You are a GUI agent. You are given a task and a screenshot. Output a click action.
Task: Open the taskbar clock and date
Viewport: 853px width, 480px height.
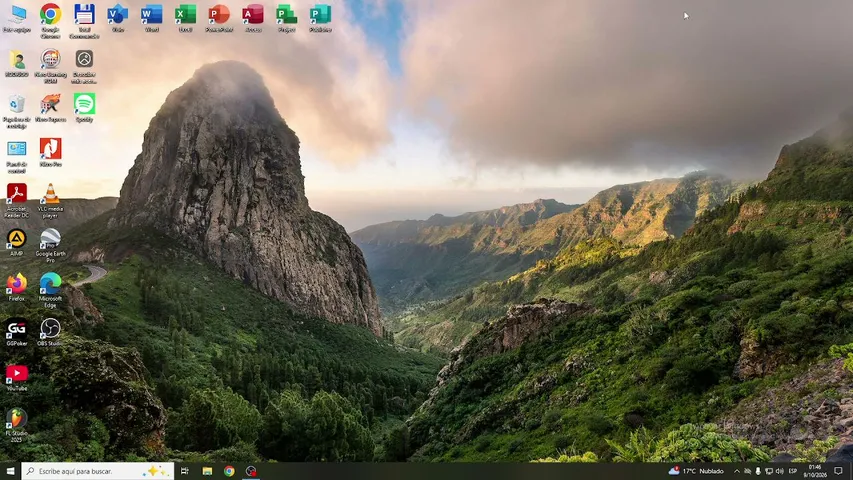point(814,471)
